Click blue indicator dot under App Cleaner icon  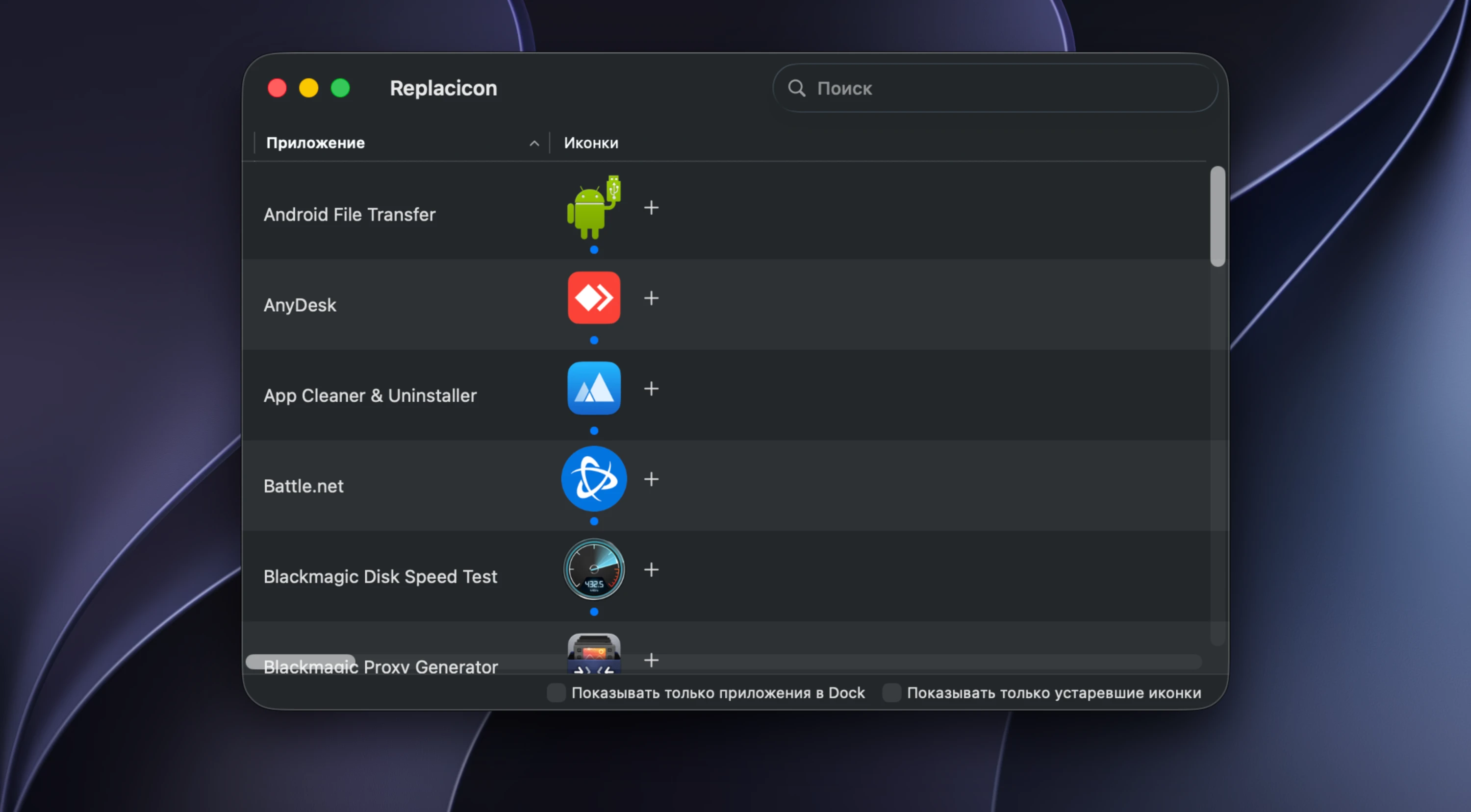(x=594, y=430)
